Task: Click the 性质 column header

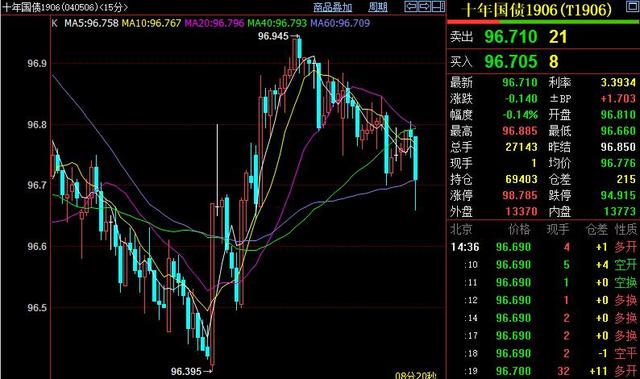Action: click(626, 230)
